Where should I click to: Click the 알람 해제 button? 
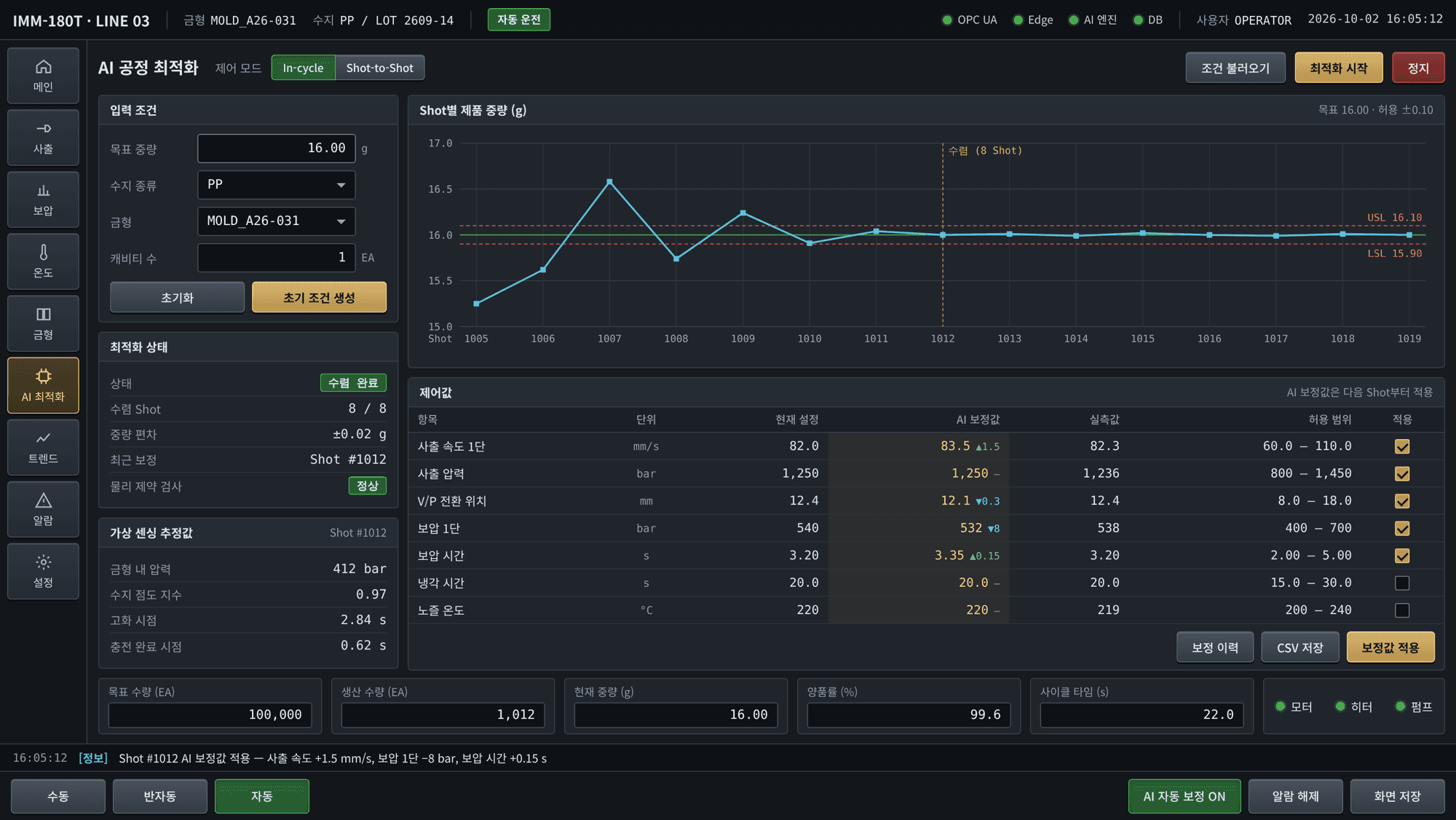click(1296, 796)
